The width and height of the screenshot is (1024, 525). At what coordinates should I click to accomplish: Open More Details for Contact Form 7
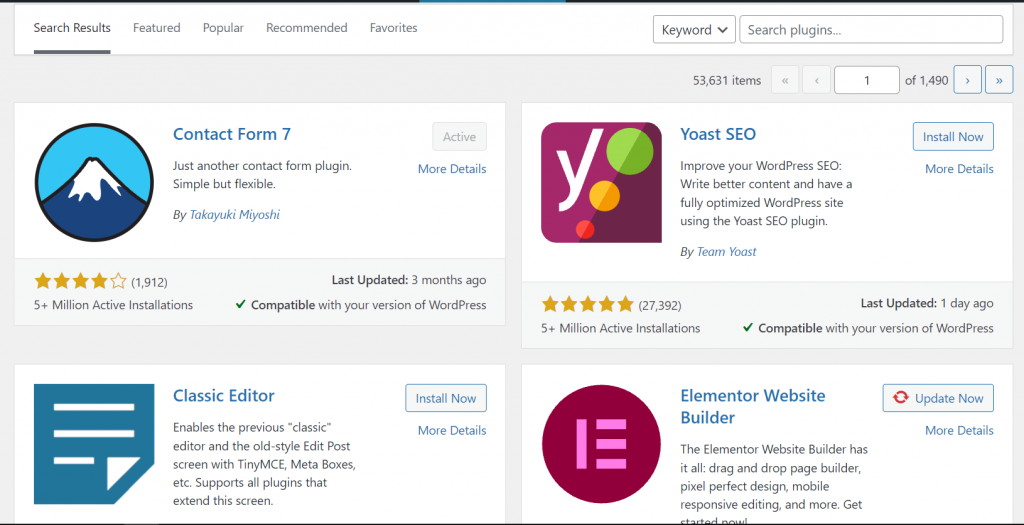(x=452, y=168)
